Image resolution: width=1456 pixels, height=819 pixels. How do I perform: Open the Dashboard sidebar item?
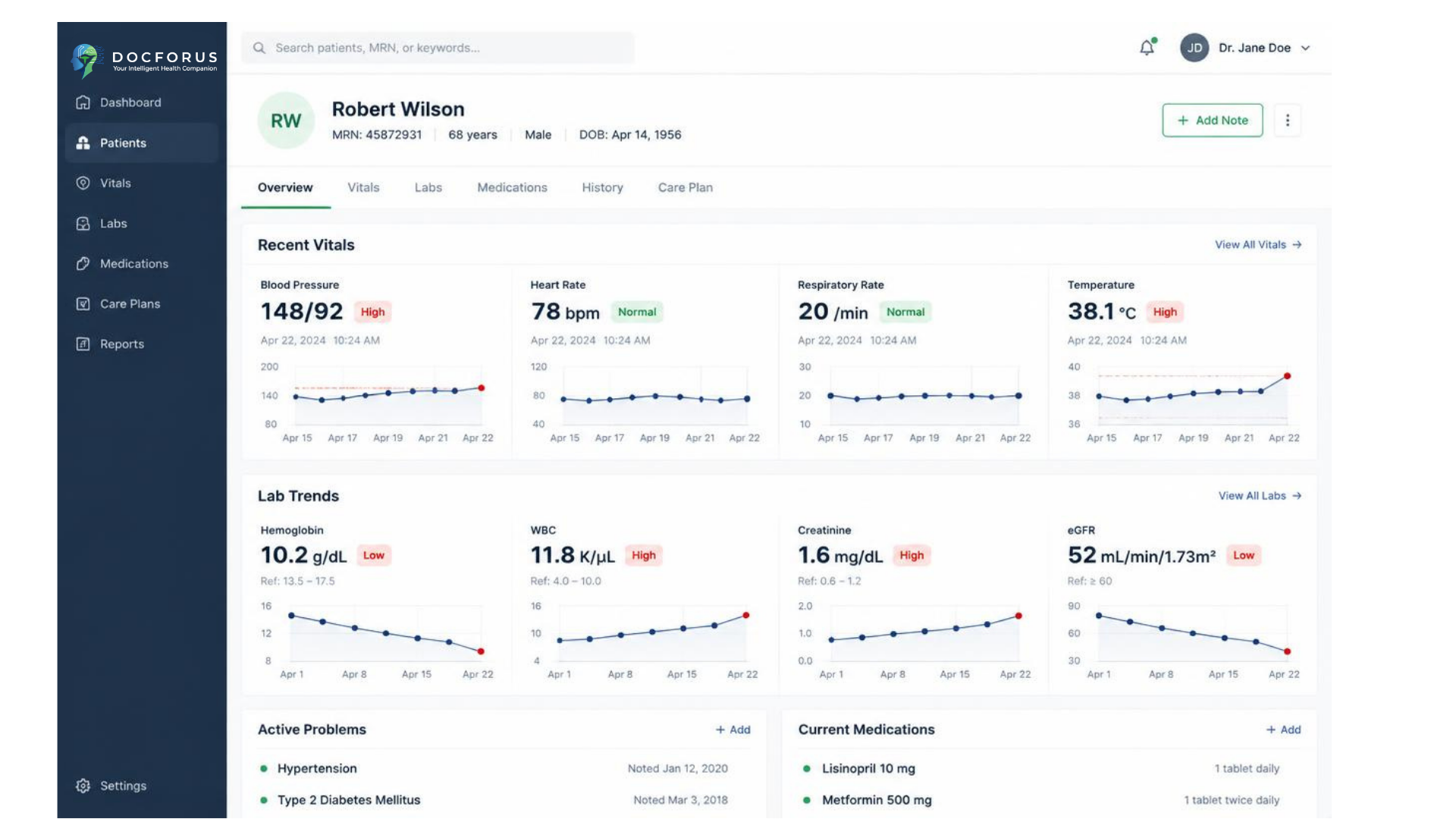tap(142, 102)
